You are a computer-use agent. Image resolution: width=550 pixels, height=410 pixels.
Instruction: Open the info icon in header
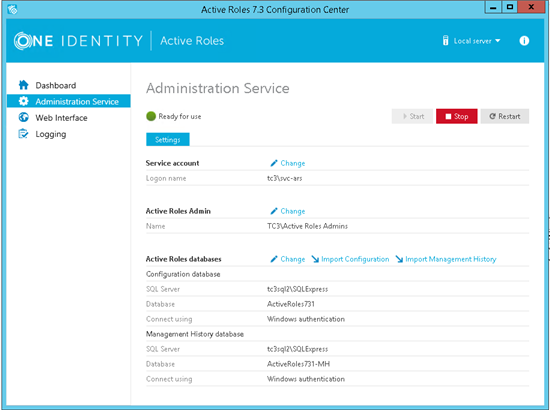click(524, 41)
